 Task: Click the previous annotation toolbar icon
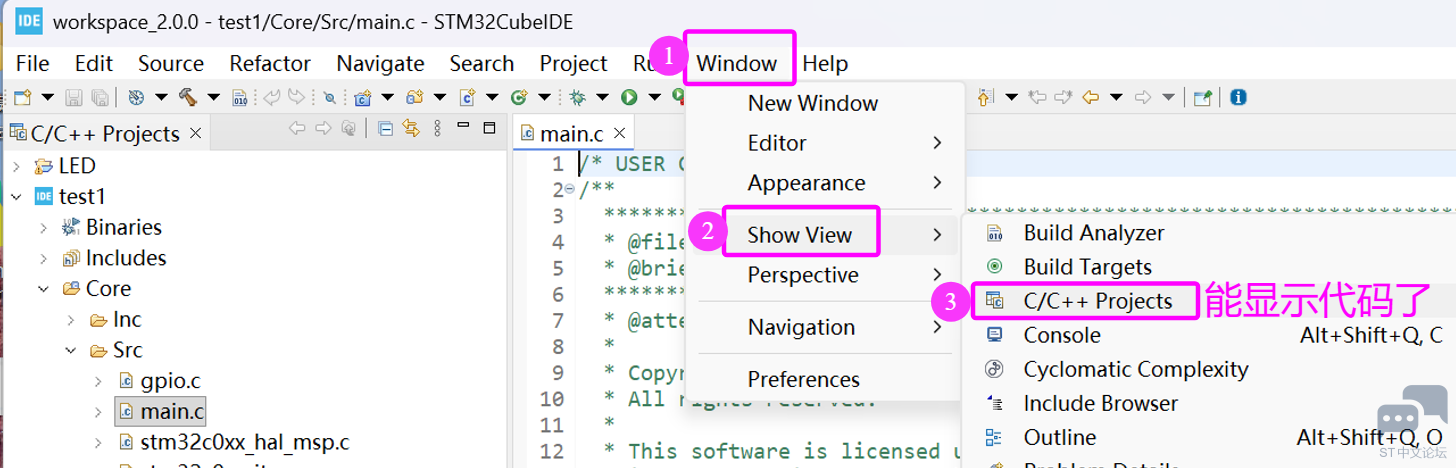coord(984,97)
